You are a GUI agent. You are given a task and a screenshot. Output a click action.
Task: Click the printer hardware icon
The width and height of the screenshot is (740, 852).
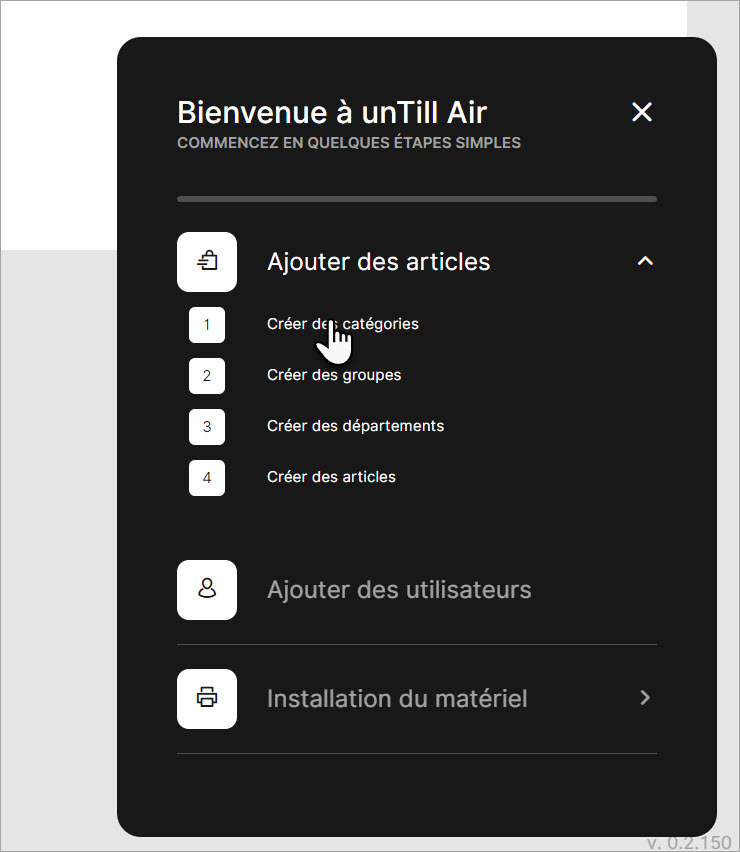point(207,698)
